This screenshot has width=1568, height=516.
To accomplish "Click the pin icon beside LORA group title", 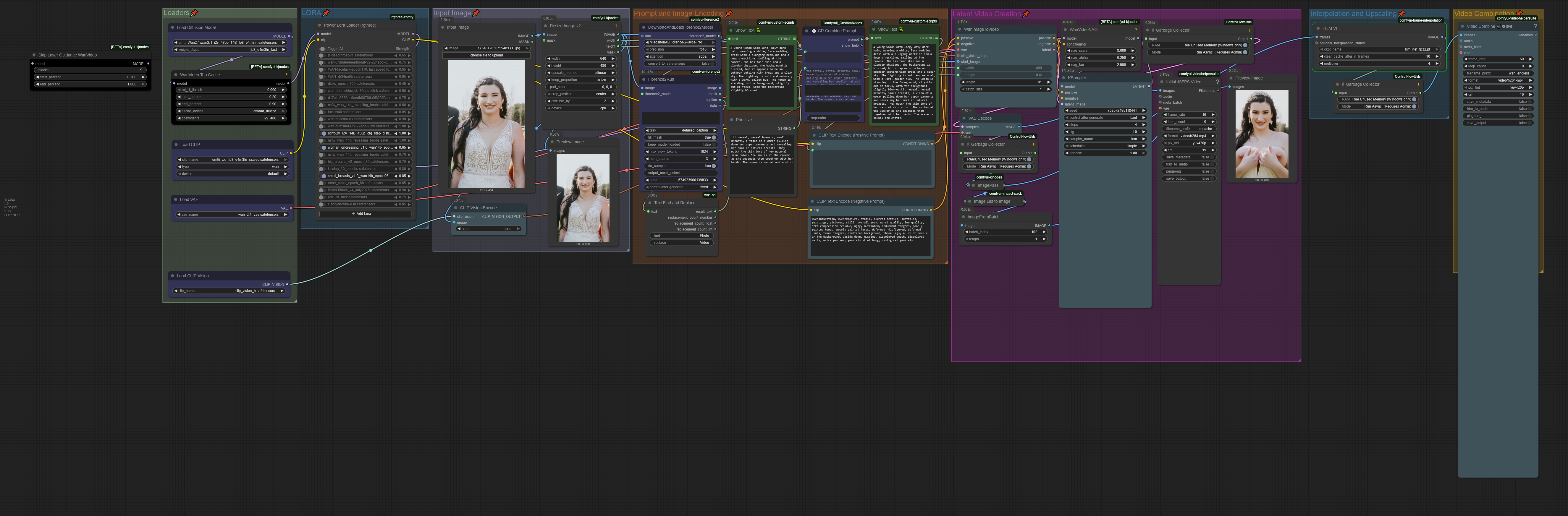I will point(326,13).
